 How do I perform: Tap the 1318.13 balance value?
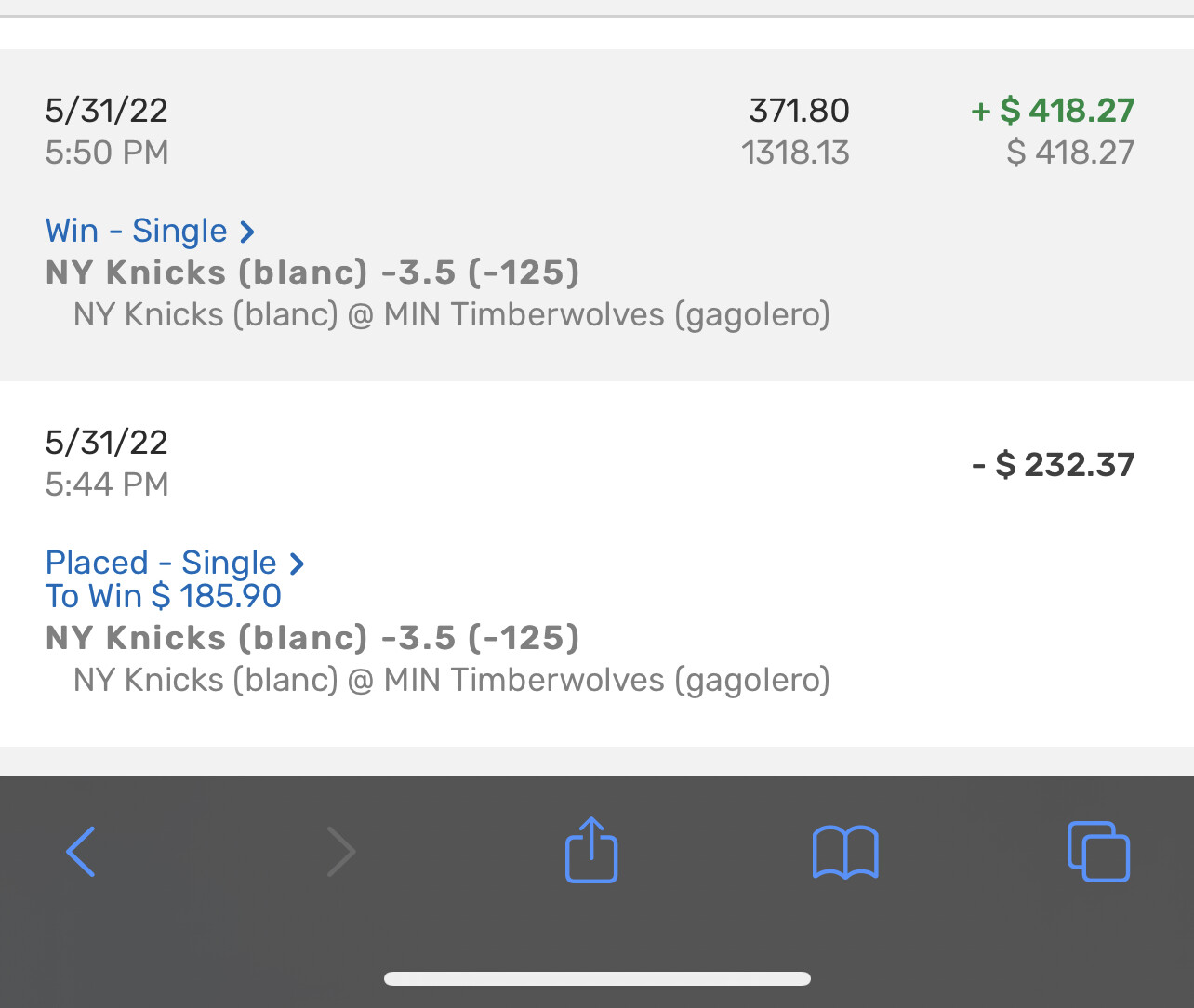pos(795,153)
